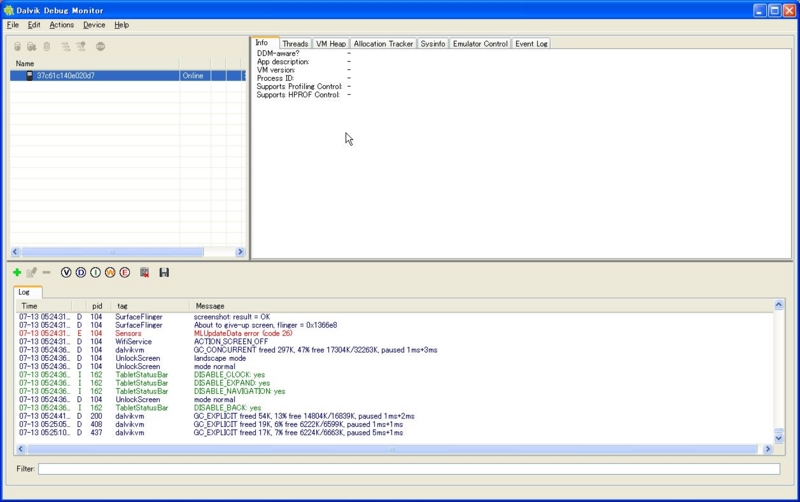Switch to the Info tab

265,43
